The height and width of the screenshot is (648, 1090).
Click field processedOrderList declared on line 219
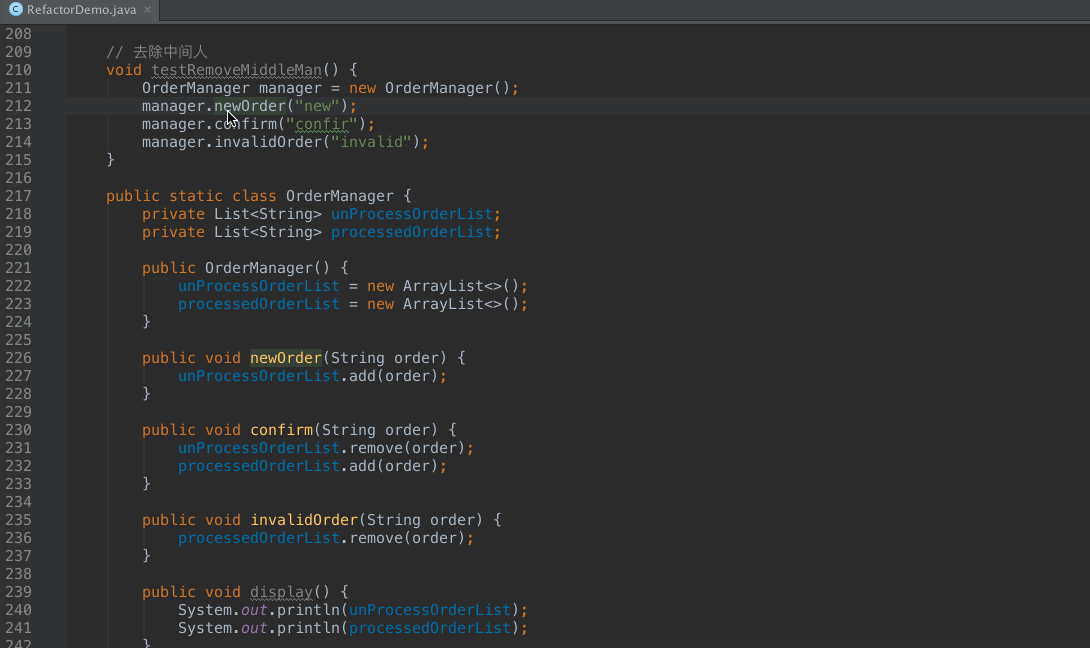(x=412, y=232)
